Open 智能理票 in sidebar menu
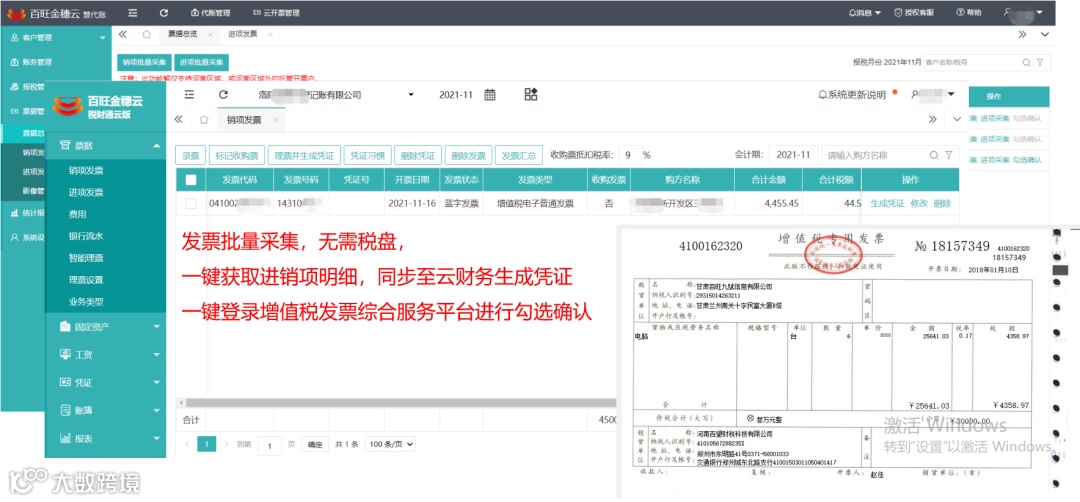This screenshot has height=502, width=1080. pyautogui.click(x=86, y=258)
